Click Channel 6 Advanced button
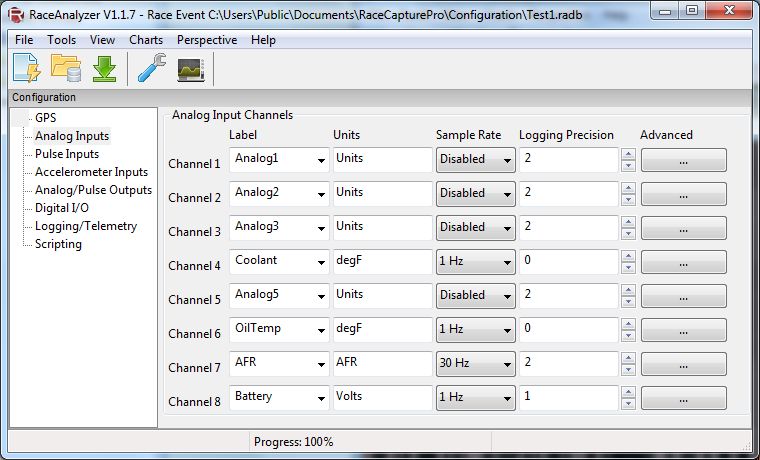The width and height of the screenshot is (760, 460). tap(683, 330)
